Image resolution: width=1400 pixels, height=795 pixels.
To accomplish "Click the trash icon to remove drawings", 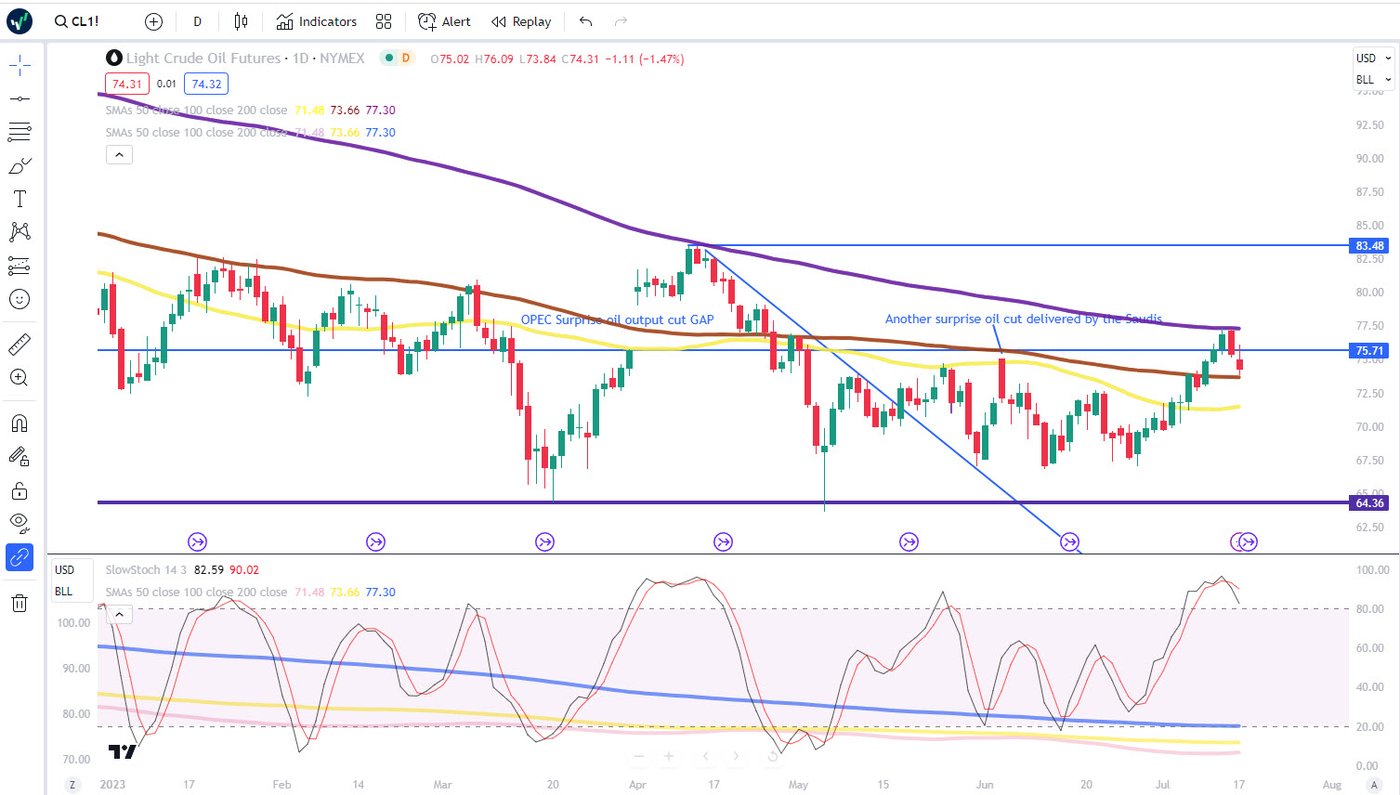I will 19,602.
